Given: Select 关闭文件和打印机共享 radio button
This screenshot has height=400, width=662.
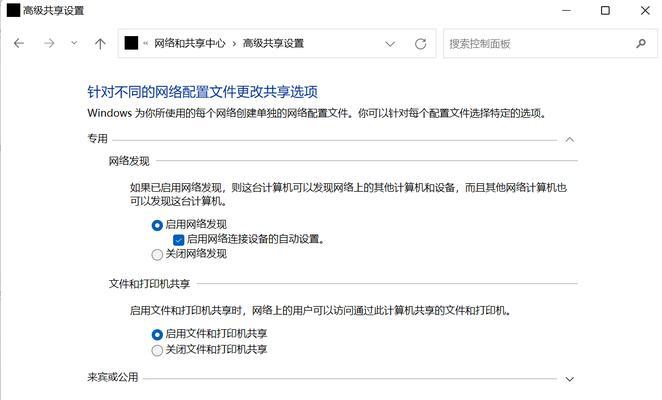Looking at the screenshot, I should (157, 350).
